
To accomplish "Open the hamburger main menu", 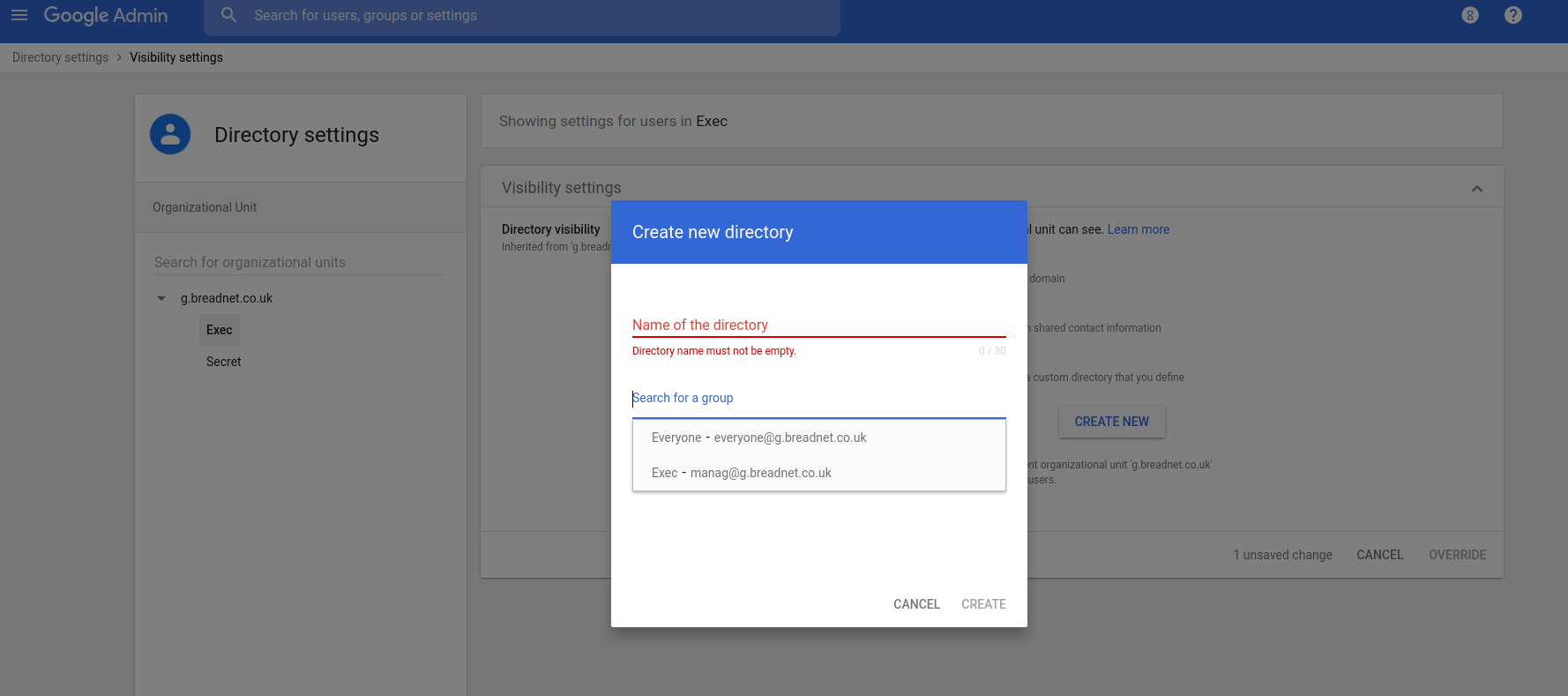I will [19, 15].
